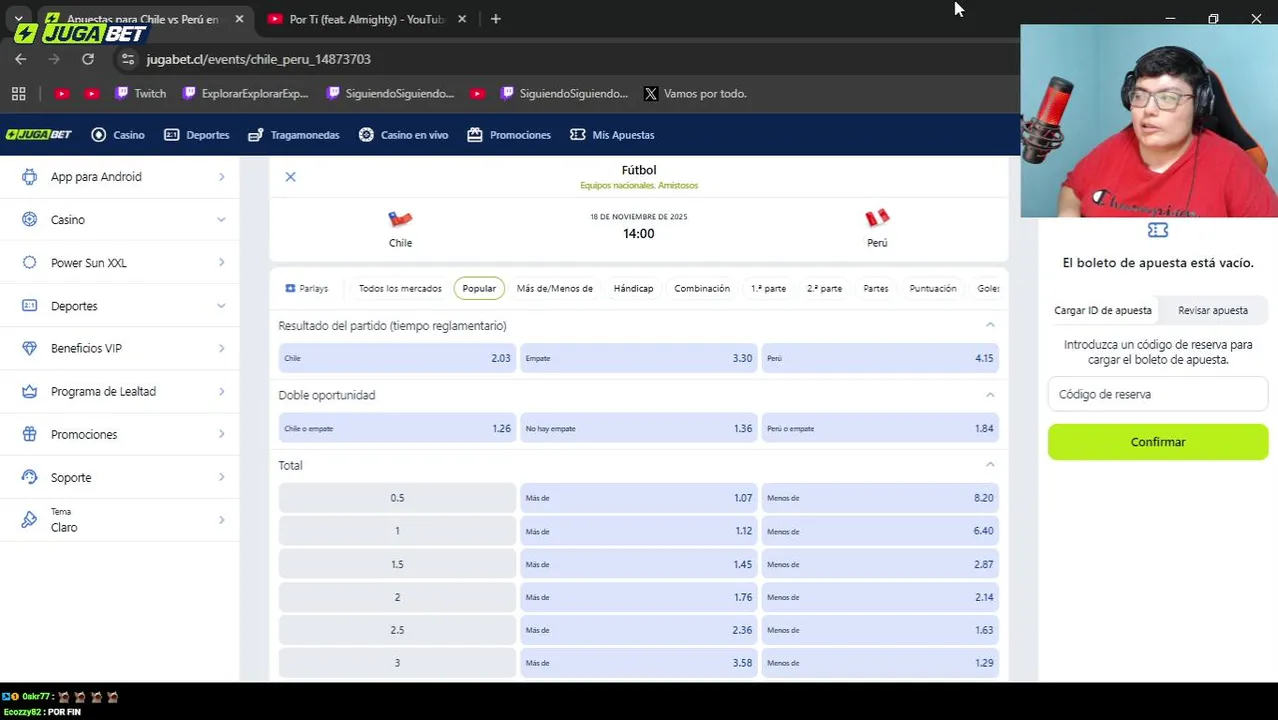1278x720 pixels.
Task: Open Casino in the top navigation
Action: (x=118, y=135)
